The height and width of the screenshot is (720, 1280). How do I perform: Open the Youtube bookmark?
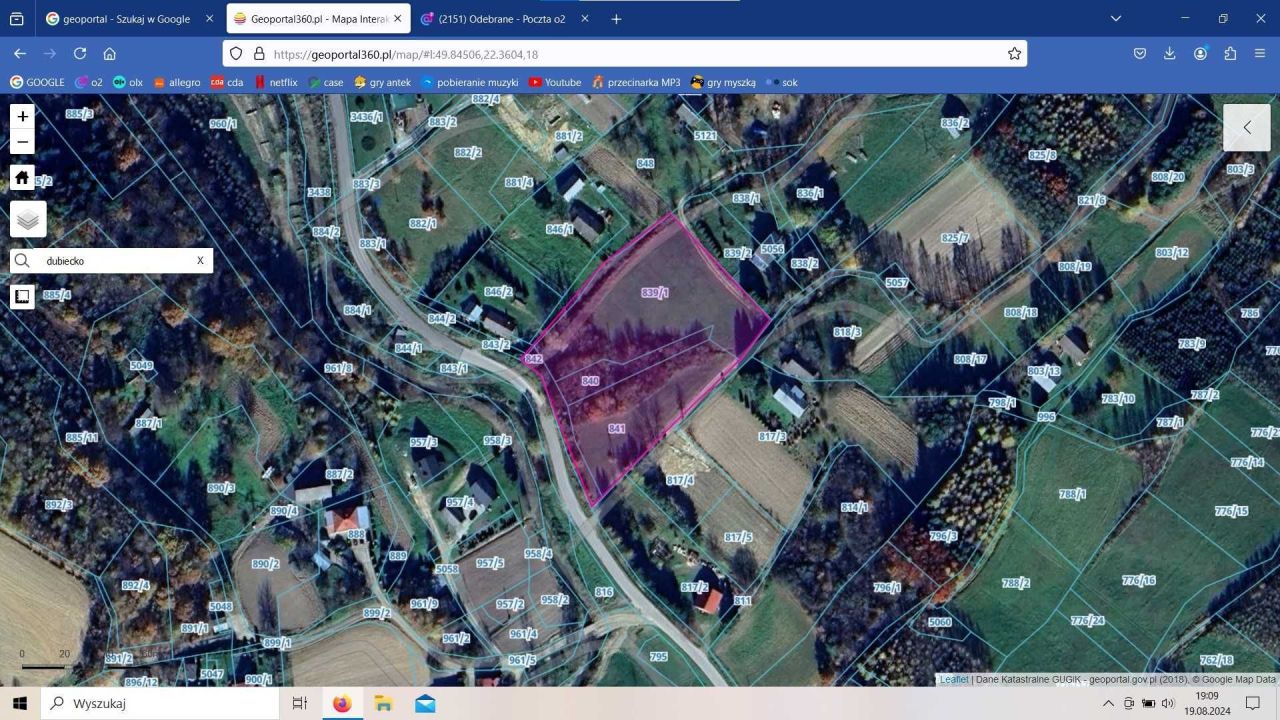[555, 82]
